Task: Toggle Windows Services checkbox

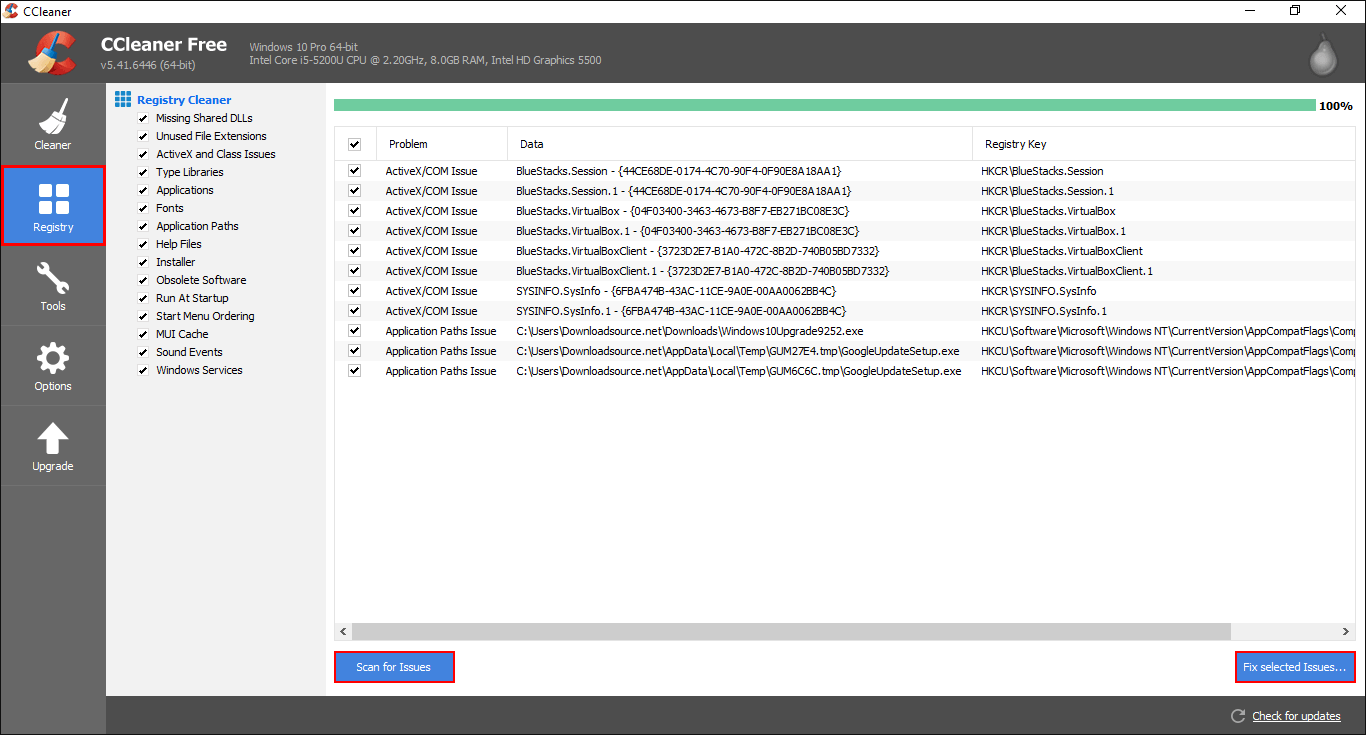Action: [x=143, y=370]
